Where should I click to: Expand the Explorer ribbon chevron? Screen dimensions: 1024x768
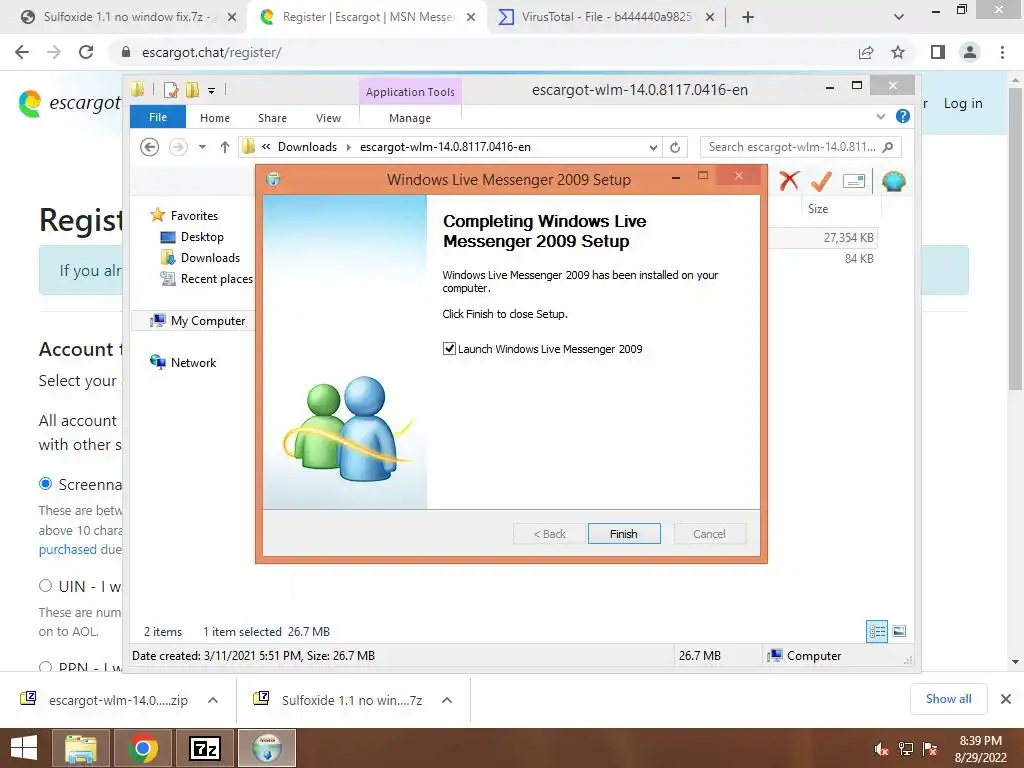pyautogui.click(x=880, y=116)
